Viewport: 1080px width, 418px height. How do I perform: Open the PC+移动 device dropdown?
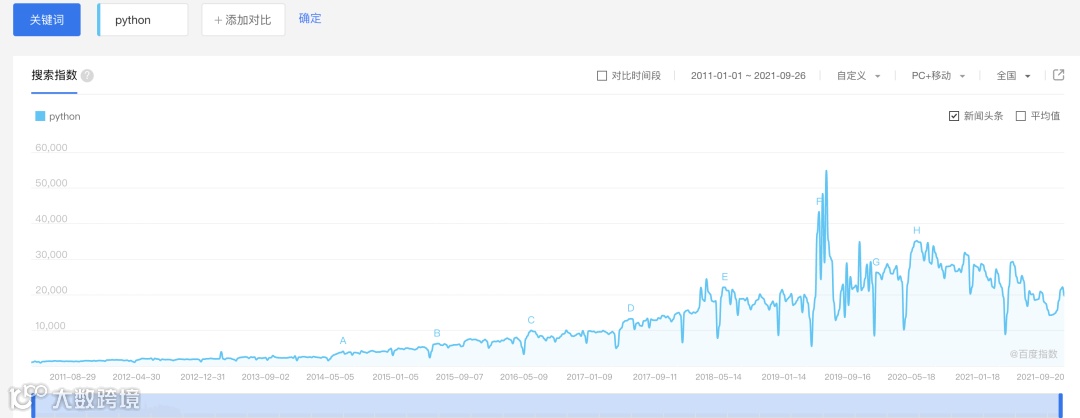(x=938, y=76)
